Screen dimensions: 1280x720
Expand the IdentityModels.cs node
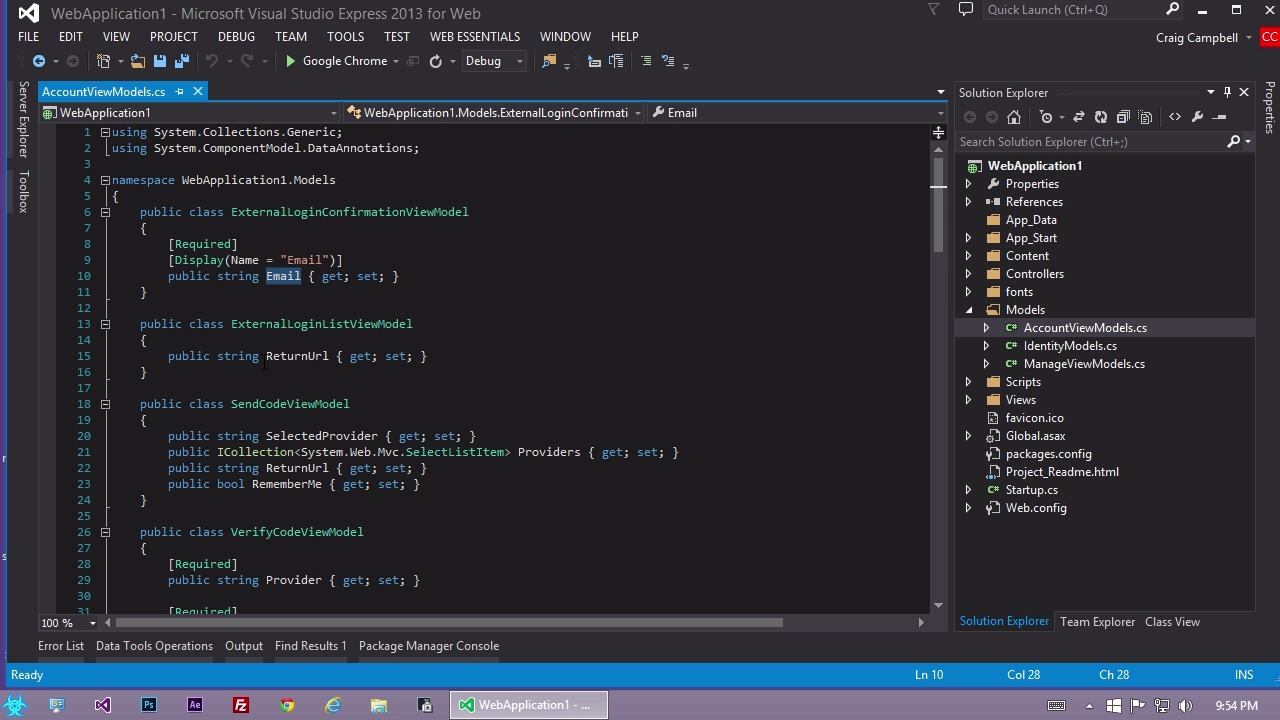(x=986, y=346)
